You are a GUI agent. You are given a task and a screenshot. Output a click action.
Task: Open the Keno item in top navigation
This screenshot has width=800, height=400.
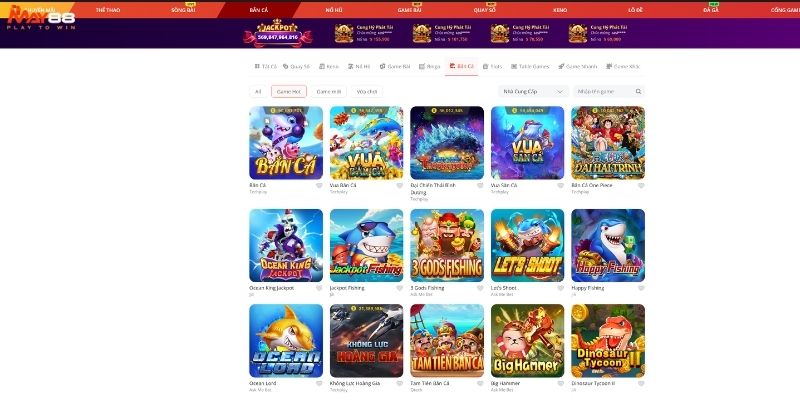pyautogui.click(x=560, y=10)
